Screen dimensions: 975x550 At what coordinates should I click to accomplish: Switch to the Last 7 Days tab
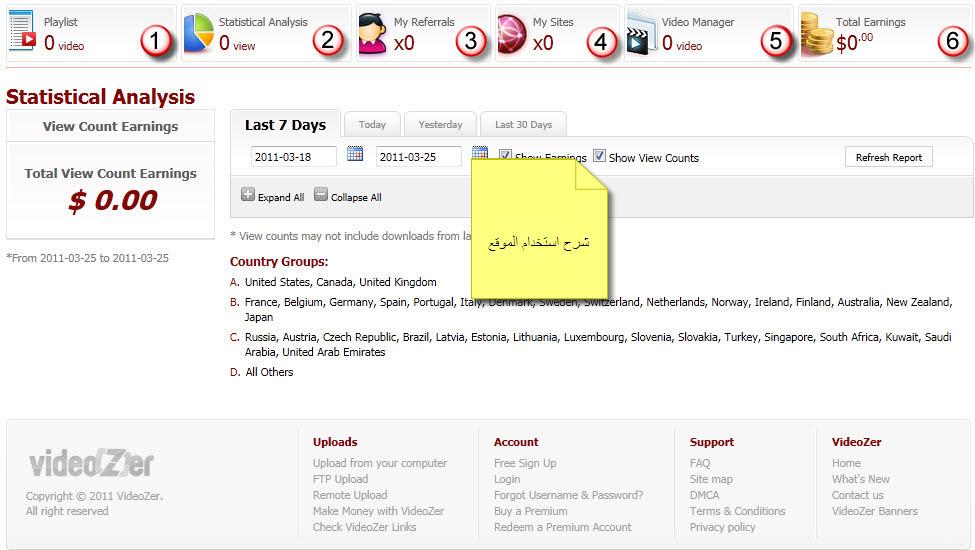285,125
